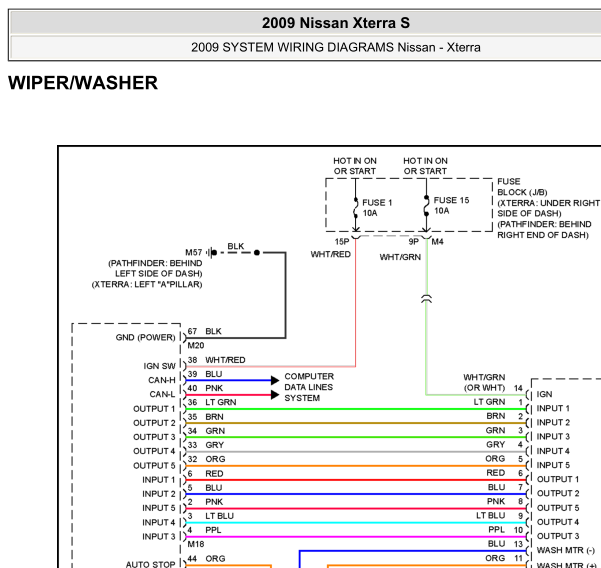Image resolution: width=601 pixels, height=568 pixels.
Task: Click the M57 ground symbol
Action: [212, 253]
